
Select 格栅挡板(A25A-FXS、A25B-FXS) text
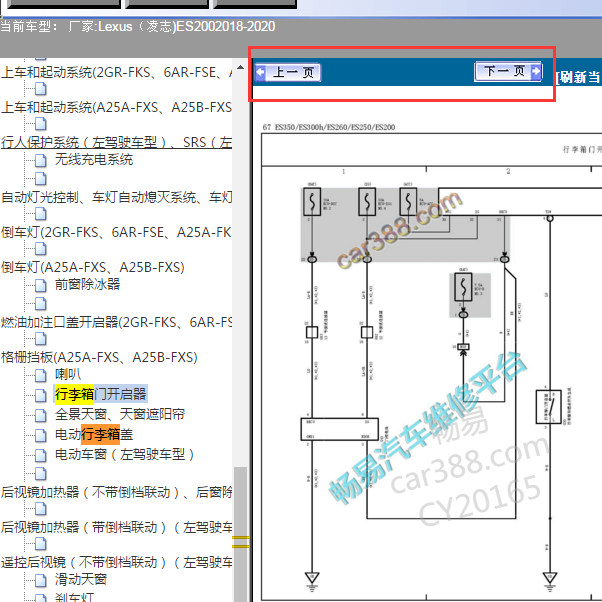(99, 357)
